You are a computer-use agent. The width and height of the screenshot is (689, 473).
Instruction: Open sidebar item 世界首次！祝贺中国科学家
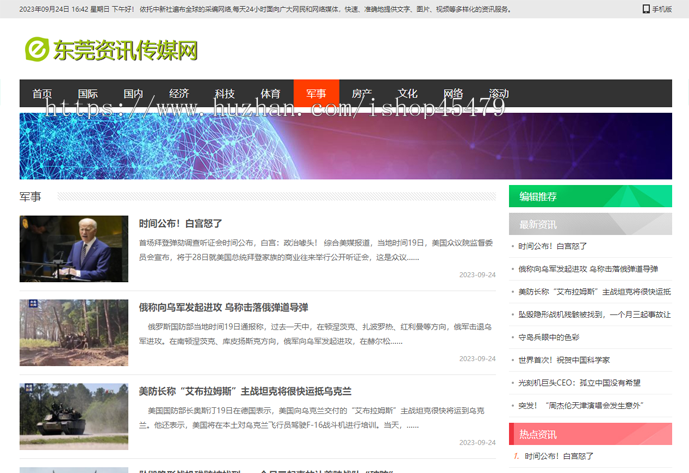(564, 360)
